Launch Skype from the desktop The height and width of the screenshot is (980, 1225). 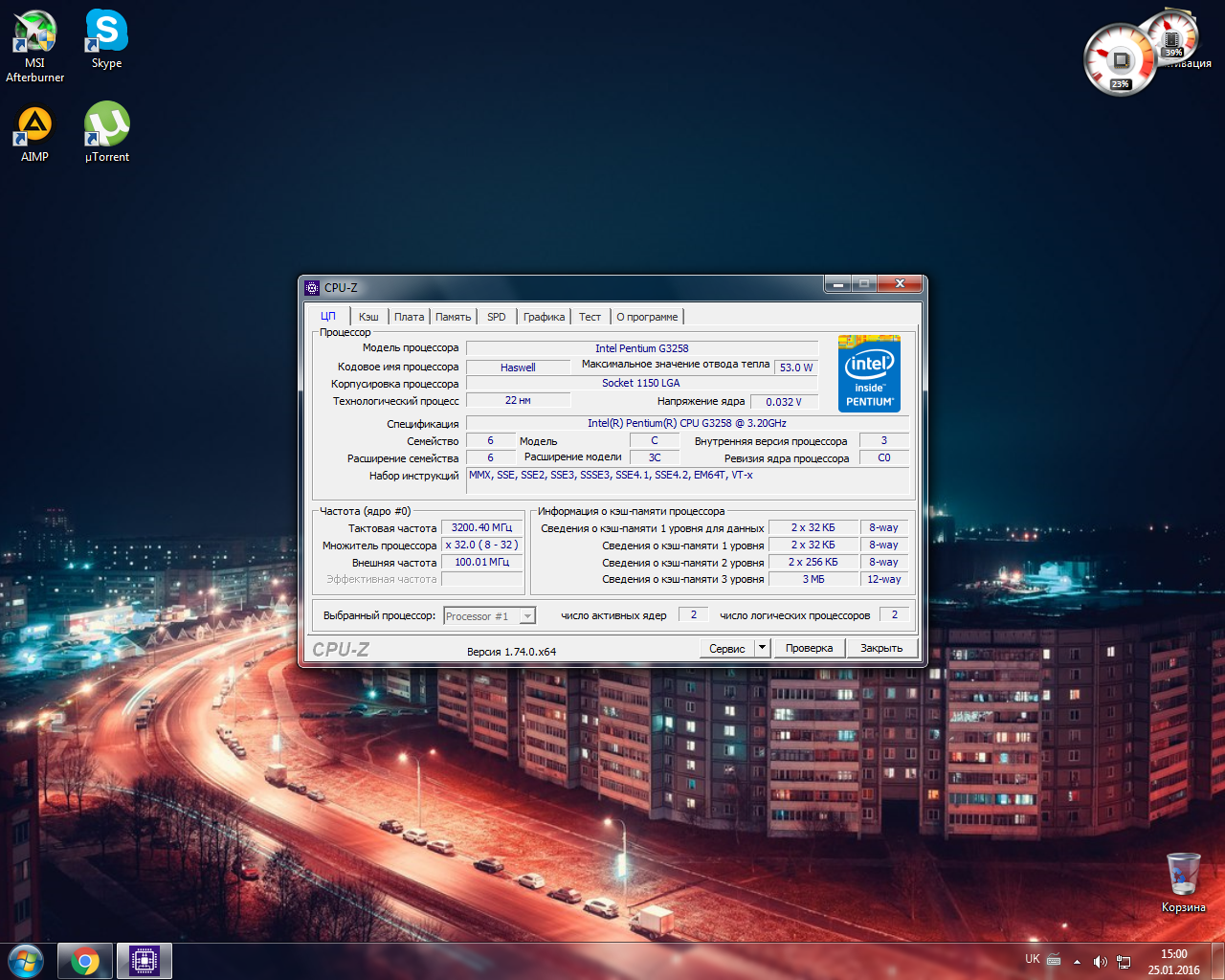click(106, 39)
